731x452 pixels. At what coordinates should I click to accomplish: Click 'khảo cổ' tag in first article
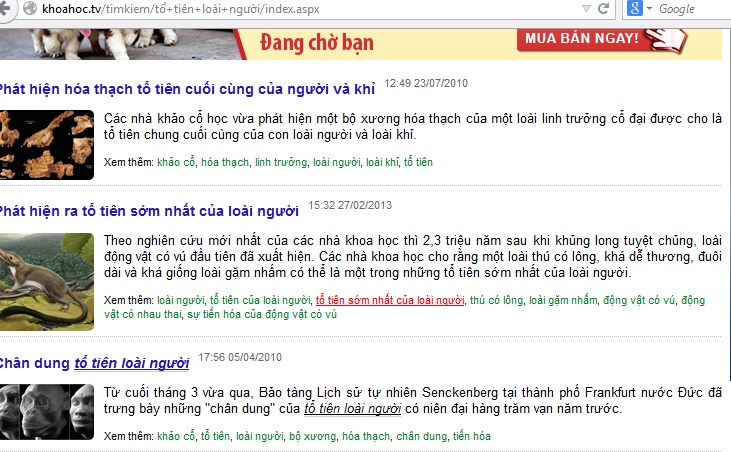176,162
